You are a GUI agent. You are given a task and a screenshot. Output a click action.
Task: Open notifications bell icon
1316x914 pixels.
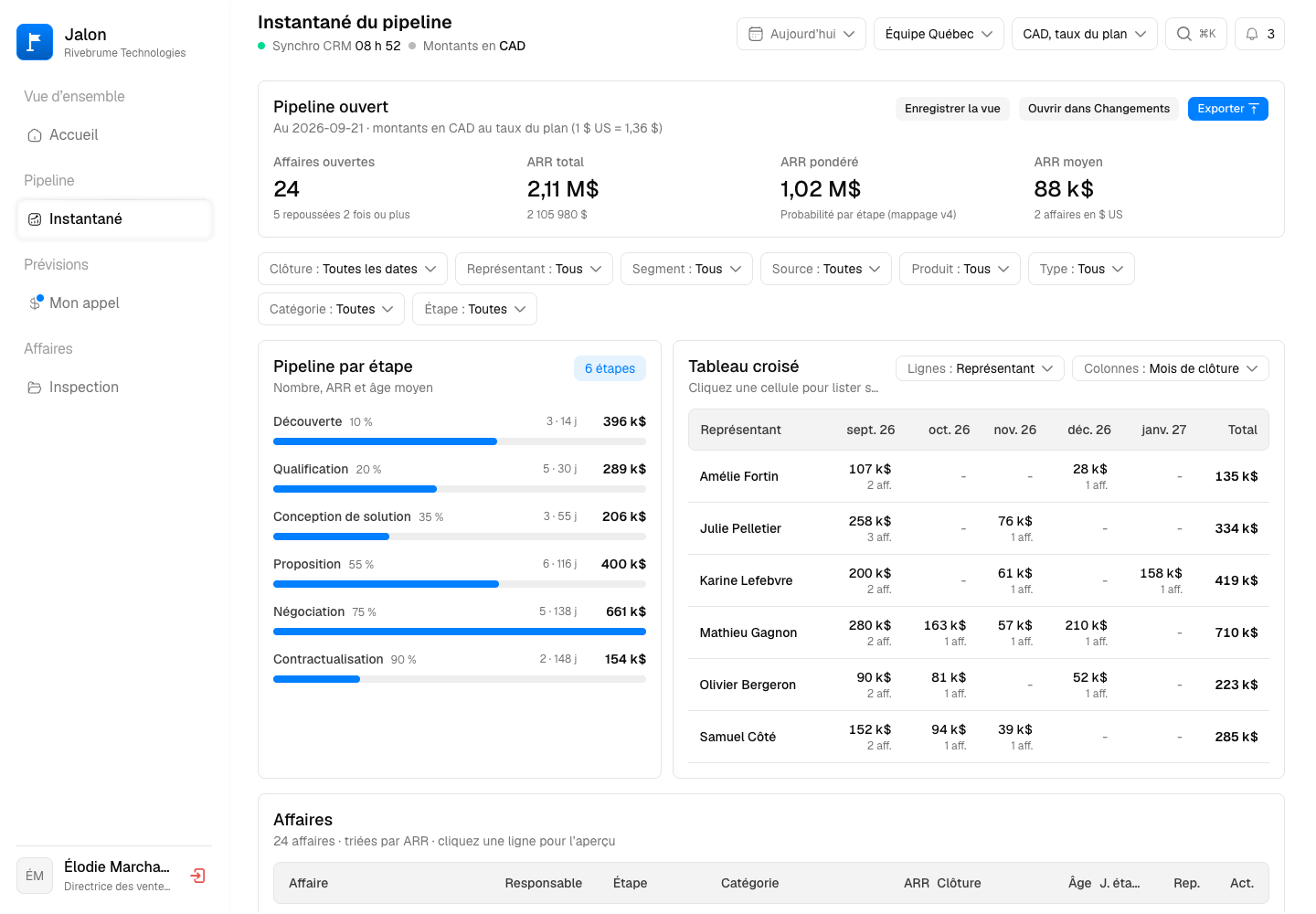pos(1252,34)
